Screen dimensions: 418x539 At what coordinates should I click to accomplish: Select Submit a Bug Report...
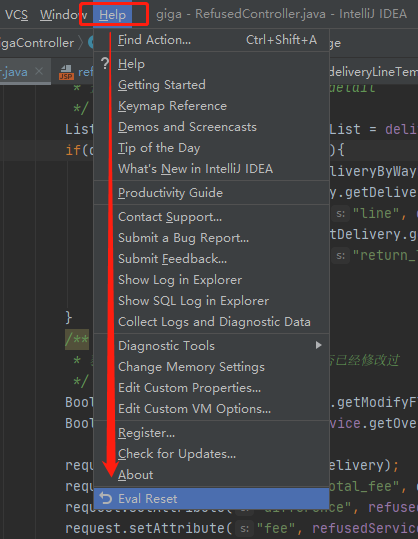click(x=212, y=238)
